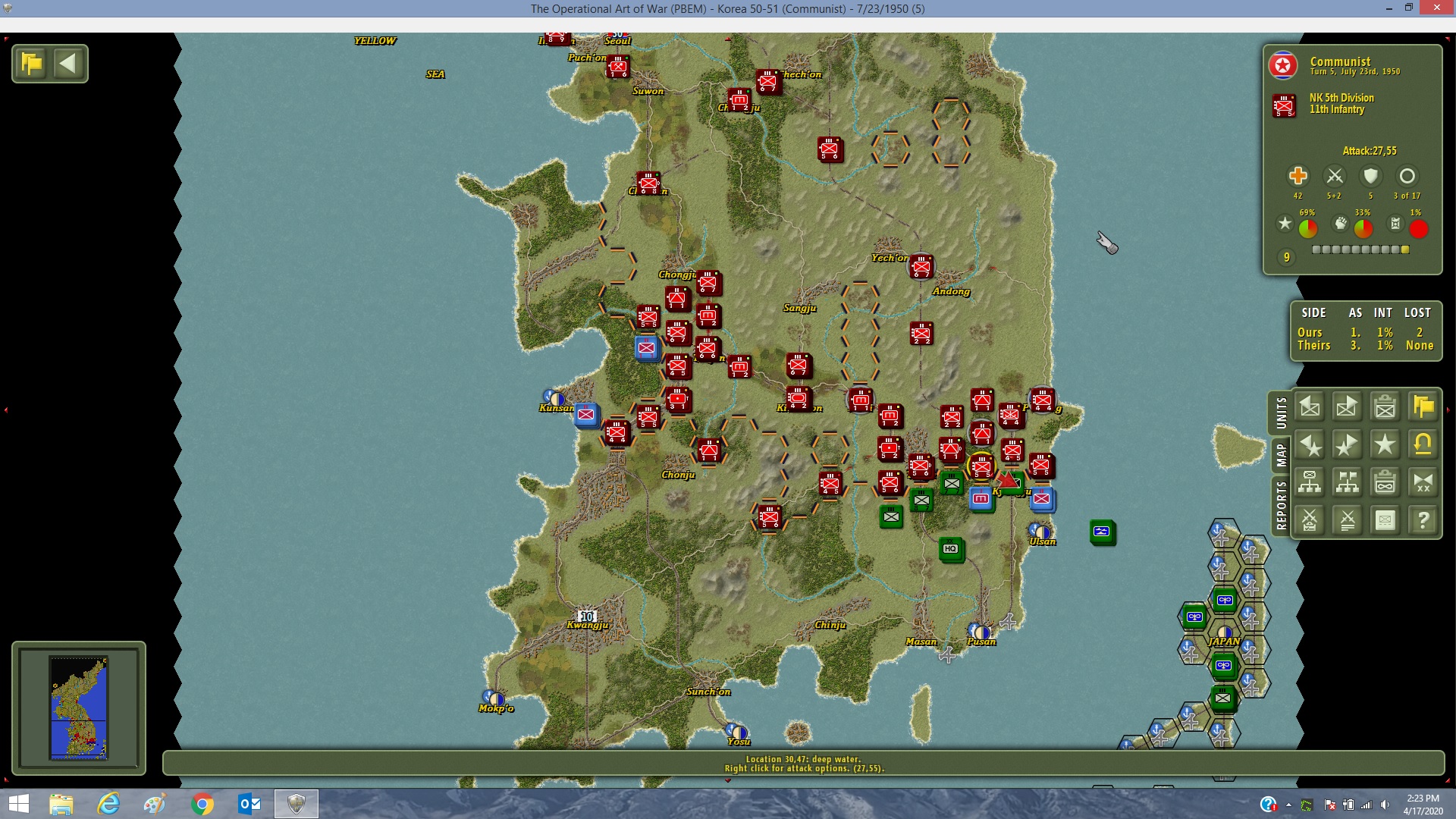Open Google Chrome from taskbar
The width and height of the screenshot is (1456, 819).
pos(202,804)
